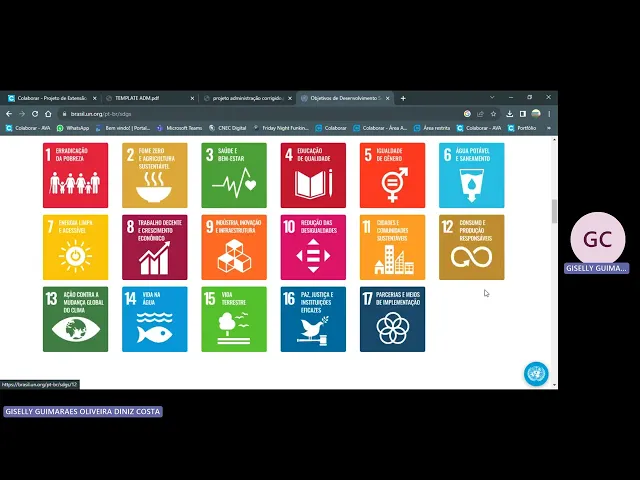Open SDG 3 Saúde e Bem-Estar tile
Image resolution: width=640 pixels, height=480 pixels.
click(x=234, y=175)
